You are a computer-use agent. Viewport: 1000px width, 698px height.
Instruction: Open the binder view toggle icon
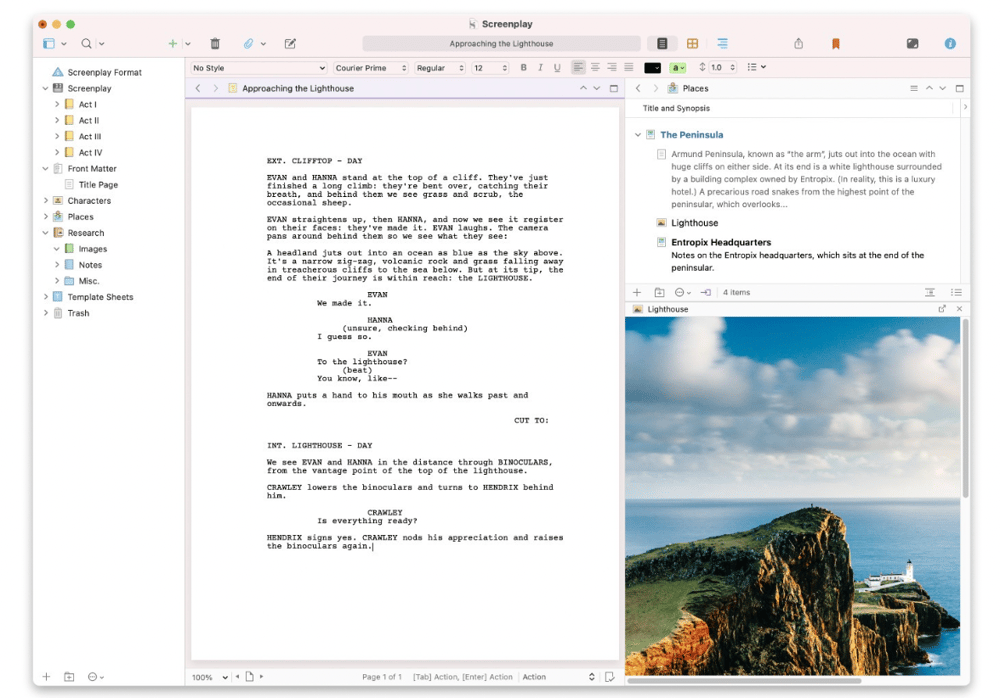click(49, 43)
